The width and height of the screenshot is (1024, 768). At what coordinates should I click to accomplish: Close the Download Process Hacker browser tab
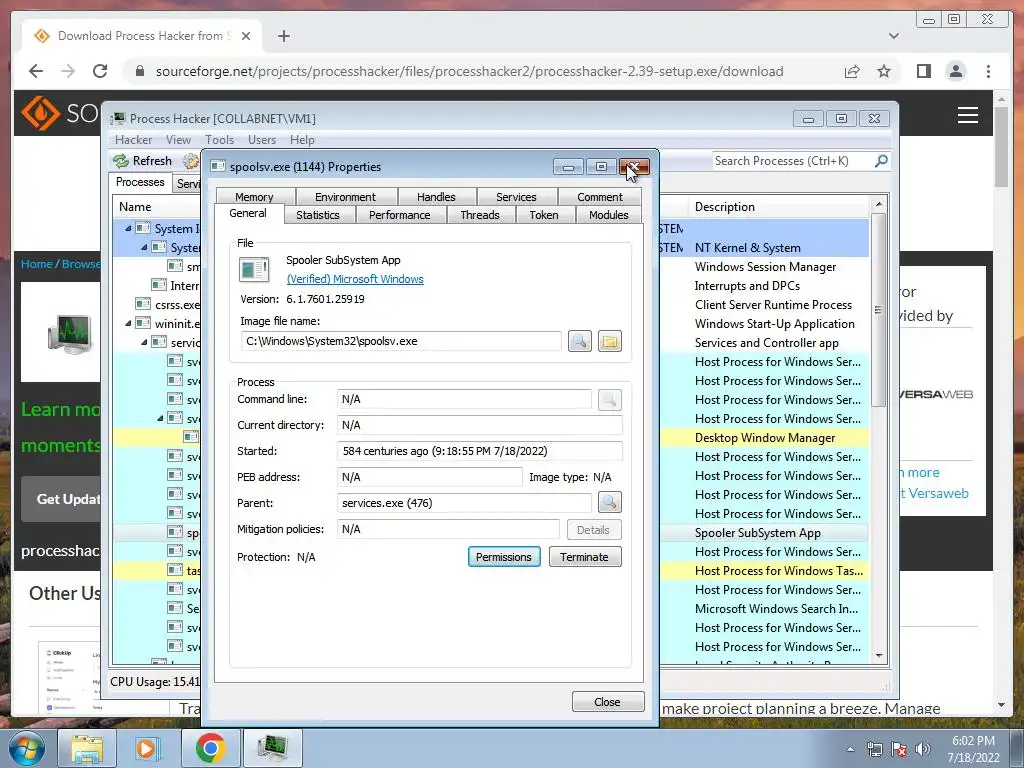coord(246,36)
